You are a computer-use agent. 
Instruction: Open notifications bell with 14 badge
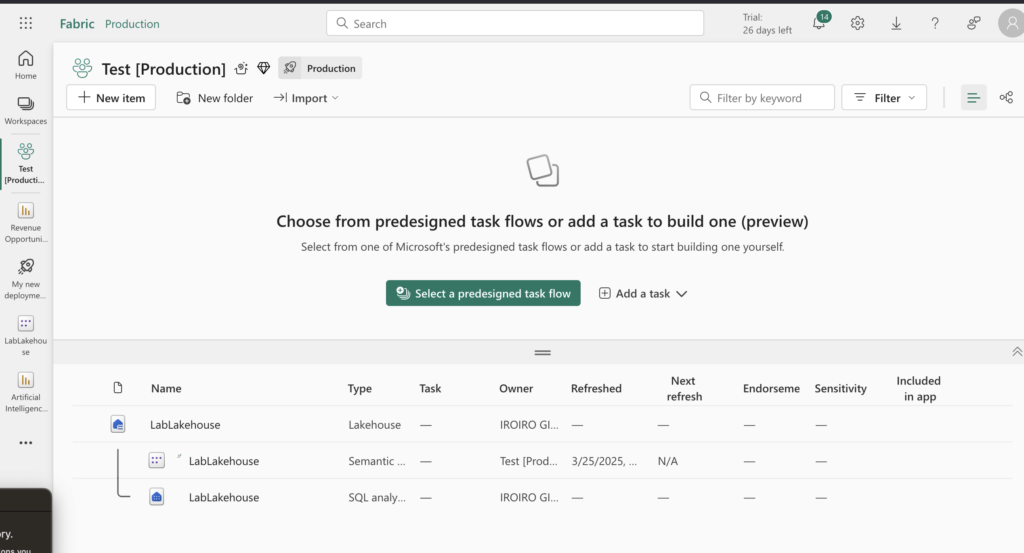point(819,22)
